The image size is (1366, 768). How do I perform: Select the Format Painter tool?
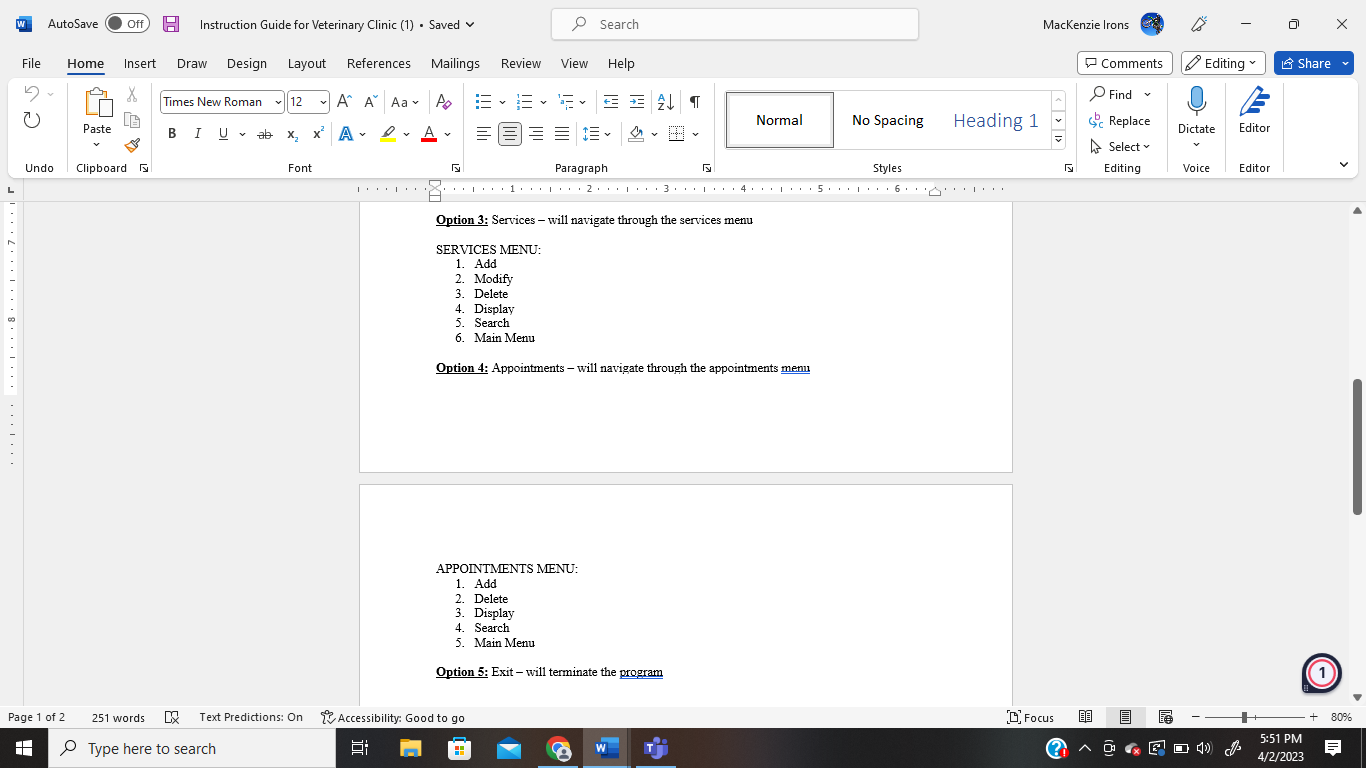coord(131,145)
